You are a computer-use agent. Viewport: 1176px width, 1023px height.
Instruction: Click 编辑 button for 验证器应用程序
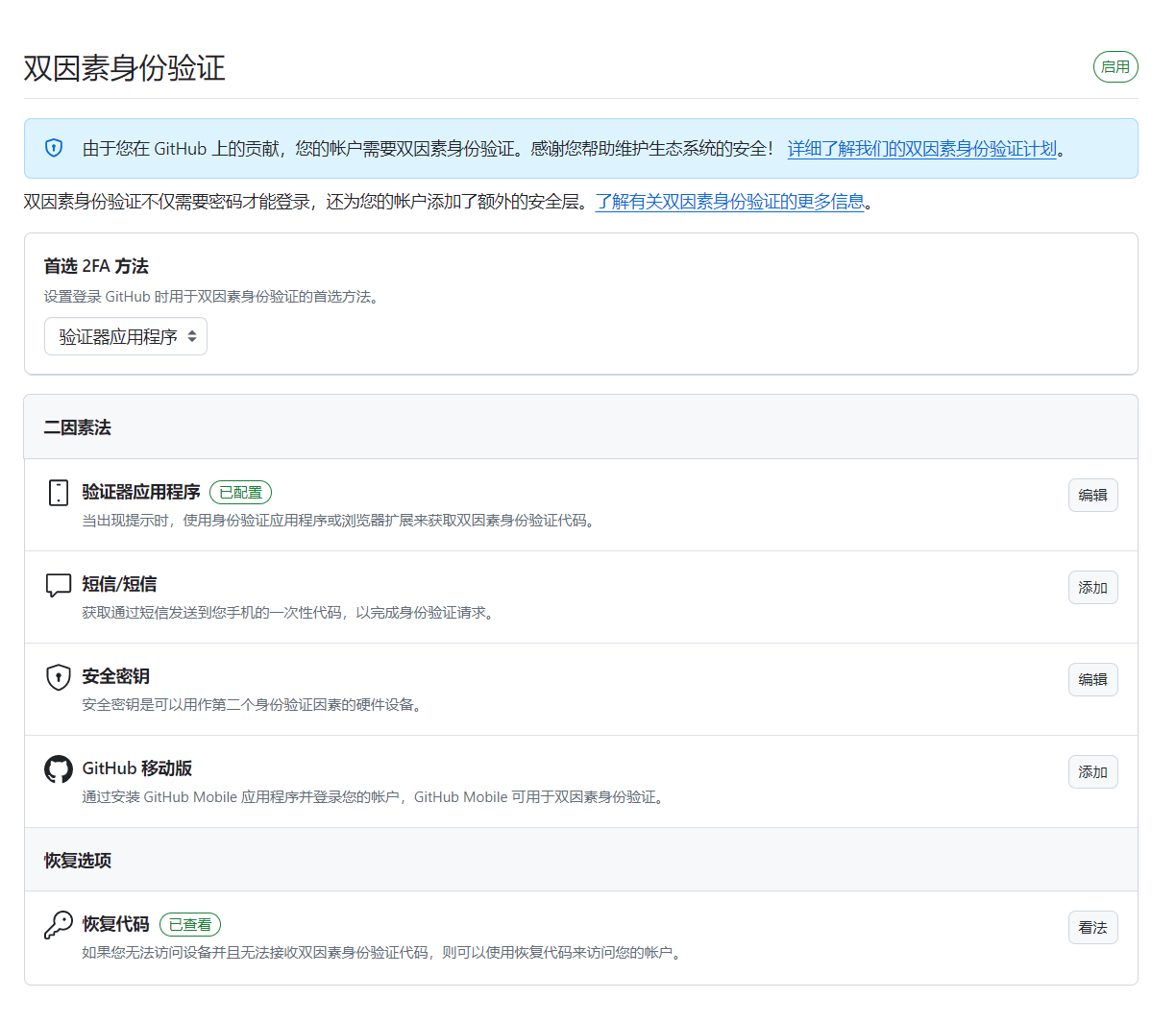(1092, 496)
